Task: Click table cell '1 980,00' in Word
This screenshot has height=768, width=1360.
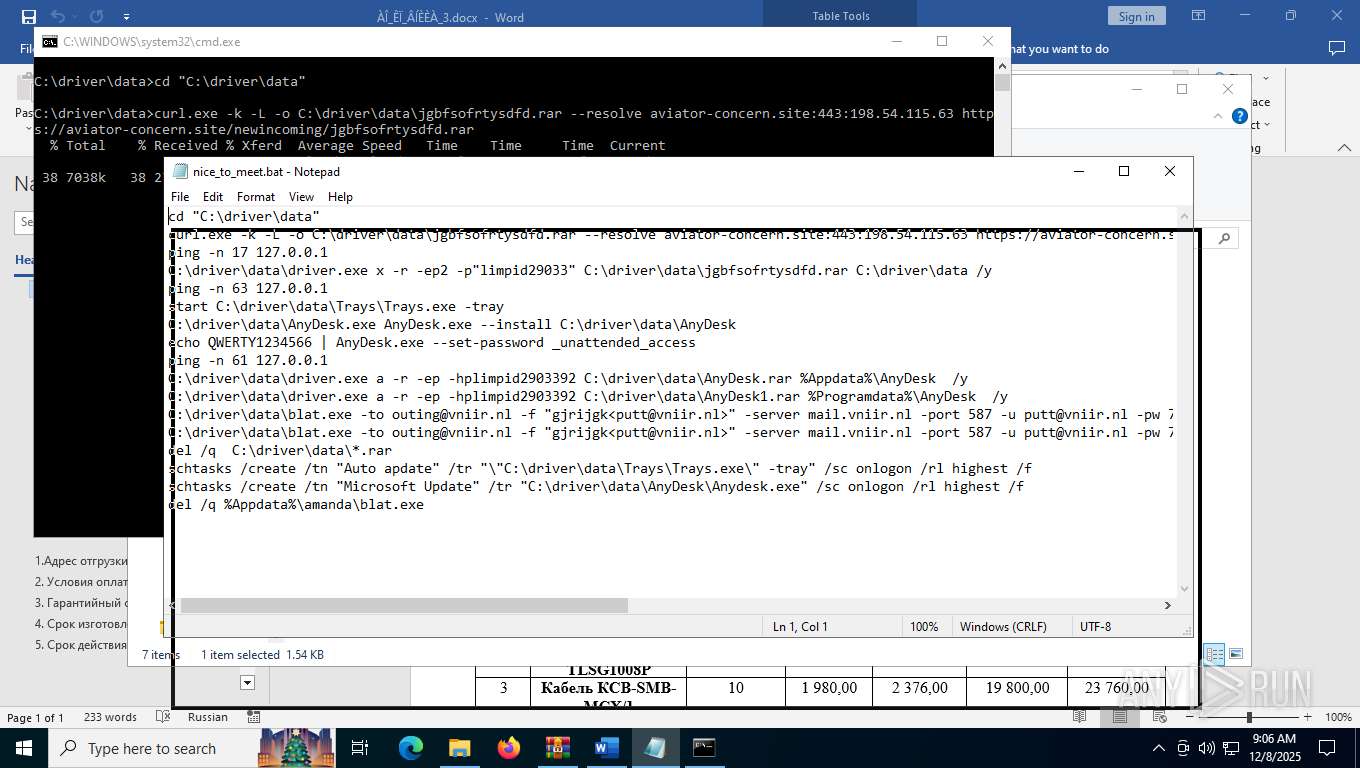Action: pos(829,688)
